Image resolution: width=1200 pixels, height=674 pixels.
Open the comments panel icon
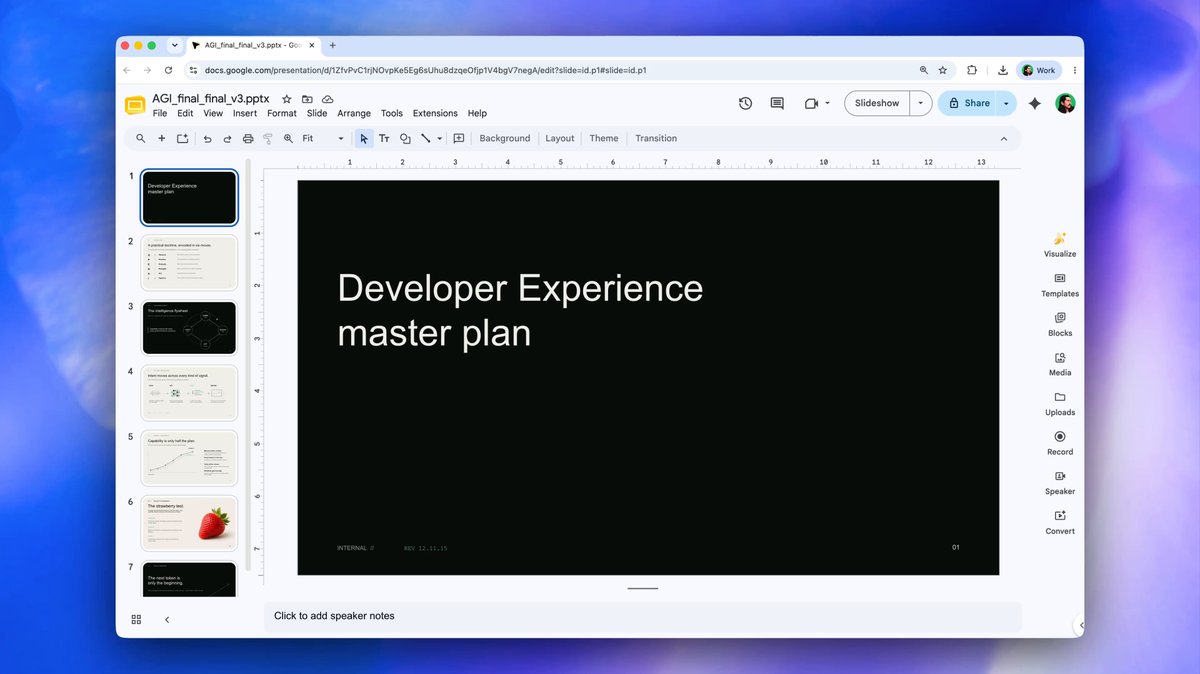[x=777, y=103]
